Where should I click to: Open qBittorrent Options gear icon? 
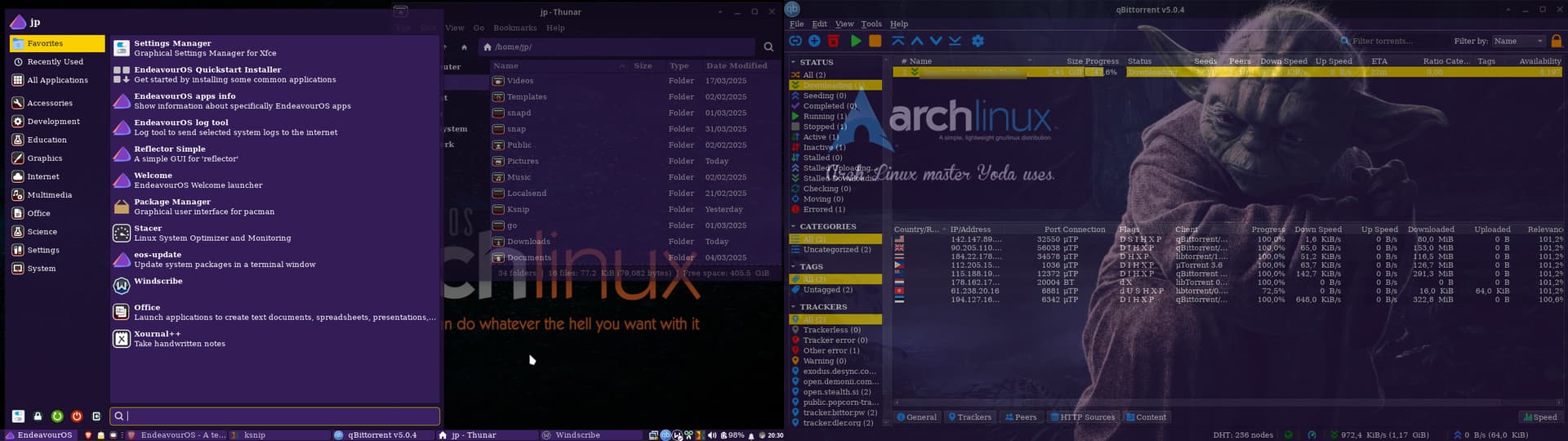tap(978, 41)
